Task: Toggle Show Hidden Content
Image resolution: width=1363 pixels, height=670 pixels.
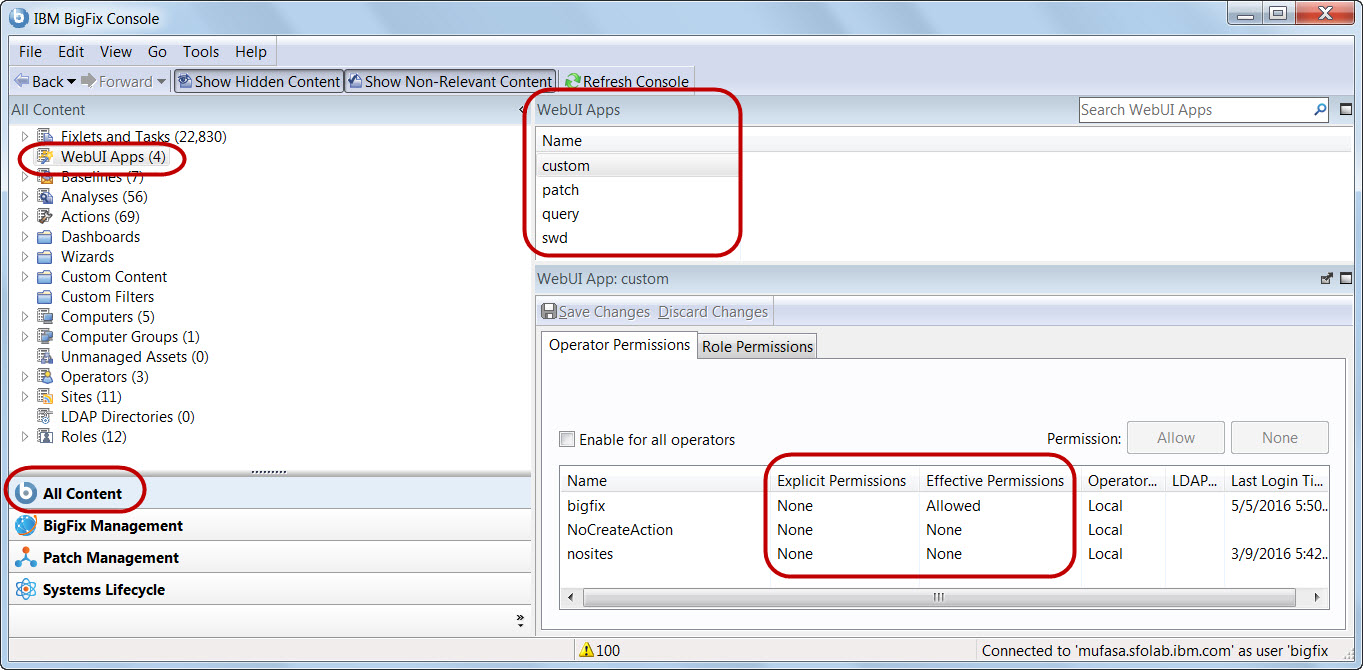Action: click(x=258, y=81)
